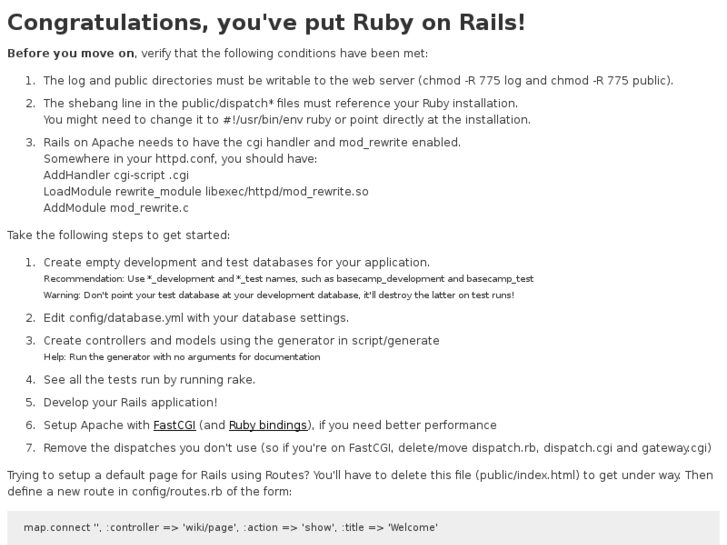Open the FastCGI link
Viewport: 727px width, 545px height.
pos(173,425)
